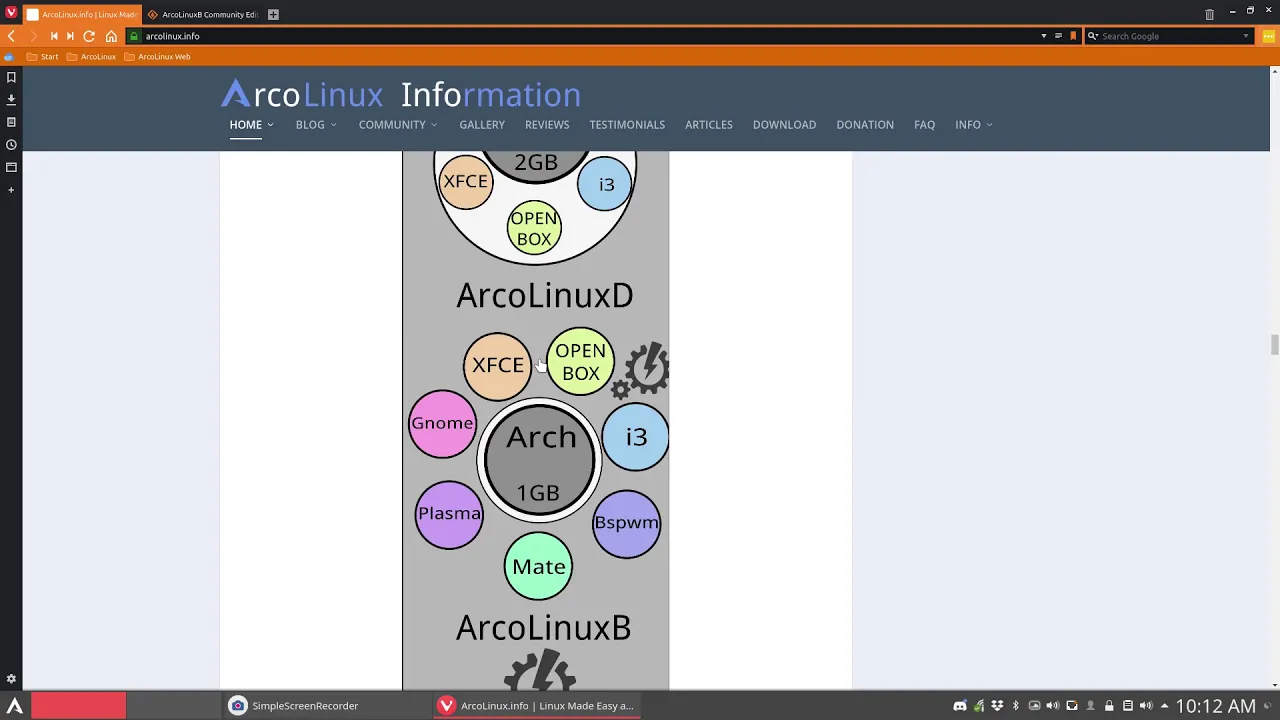Click the forward navigation arrow
1280x720 pixels.
(x=32, y=36)
